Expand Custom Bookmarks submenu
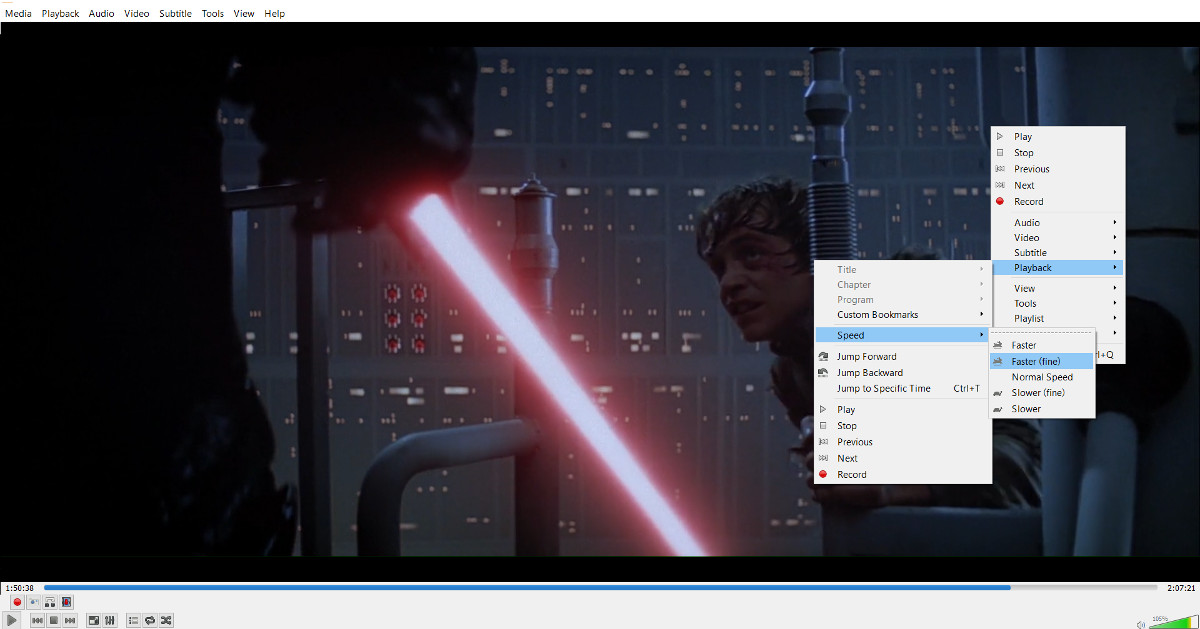This screenshot has height=629, width=1200. pyautogui.click(x=903, y=315)
